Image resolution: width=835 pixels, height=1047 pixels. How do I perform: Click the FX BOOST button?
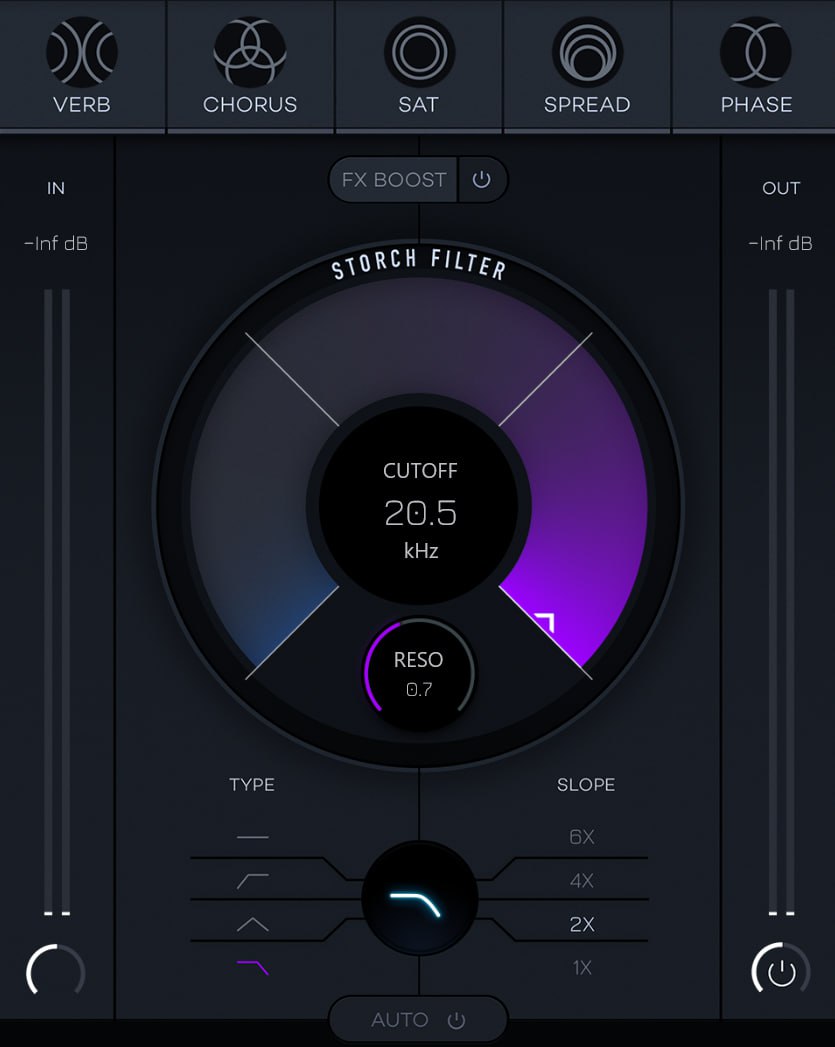click(392, 180)
